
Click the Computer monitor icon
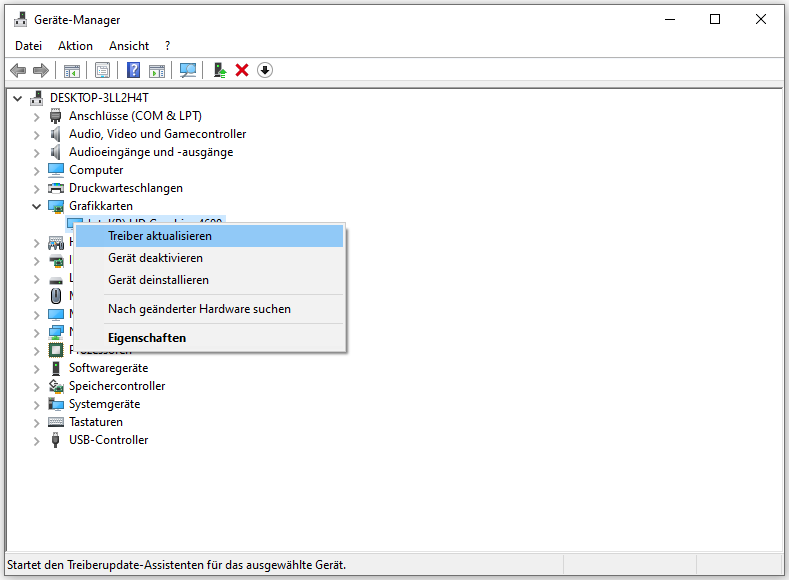coord(56,170)
